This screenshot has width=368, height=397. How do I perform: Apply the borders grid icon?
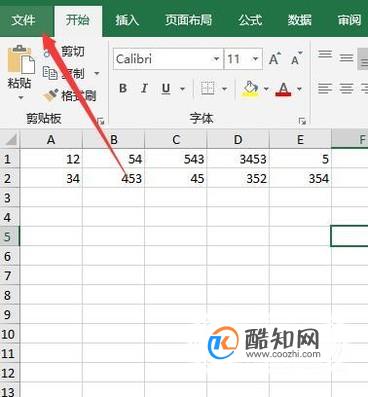click(x=207, y=89)
